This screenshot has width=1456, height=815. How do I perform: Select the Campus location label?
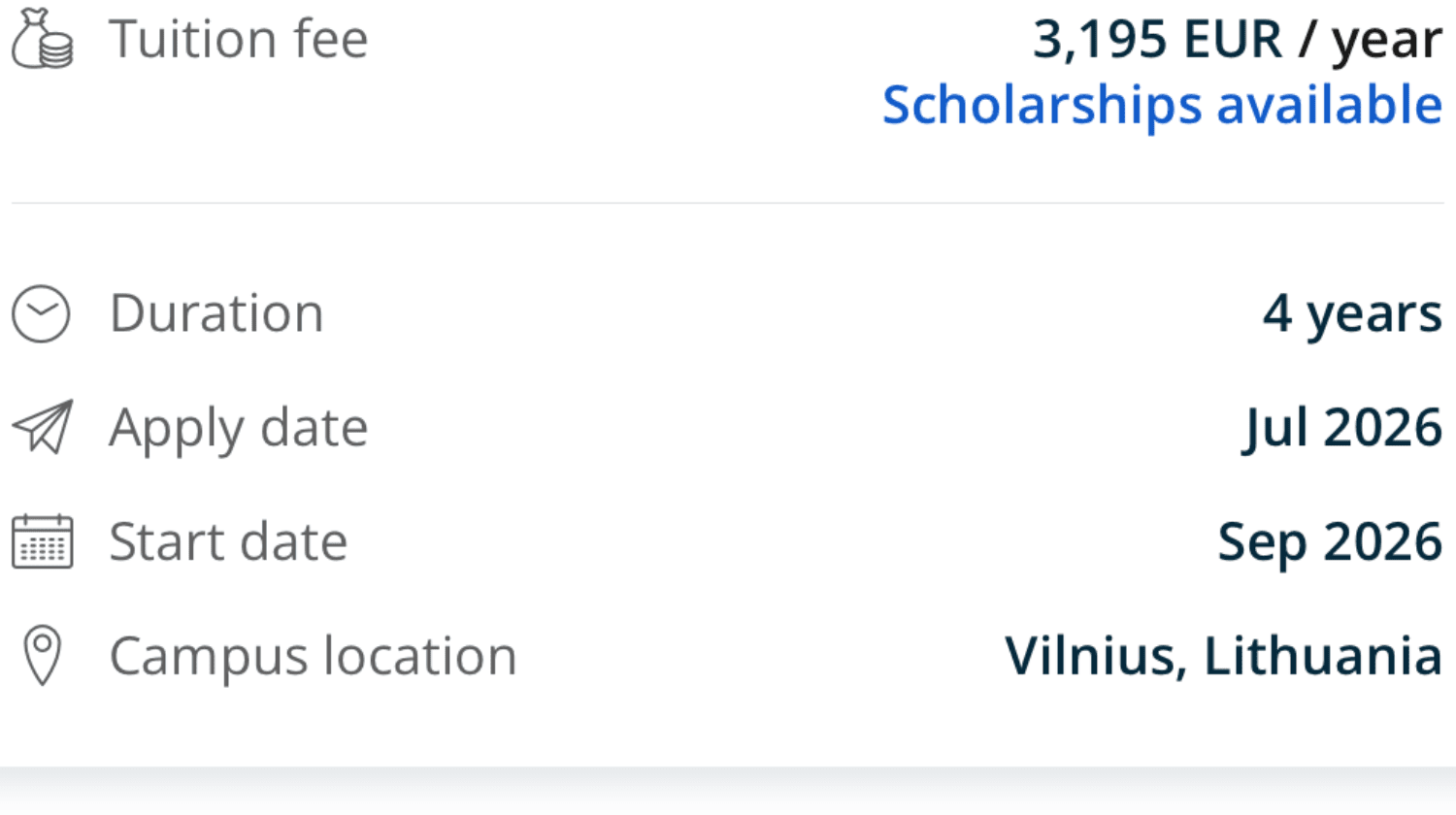(x=313, y=656)
